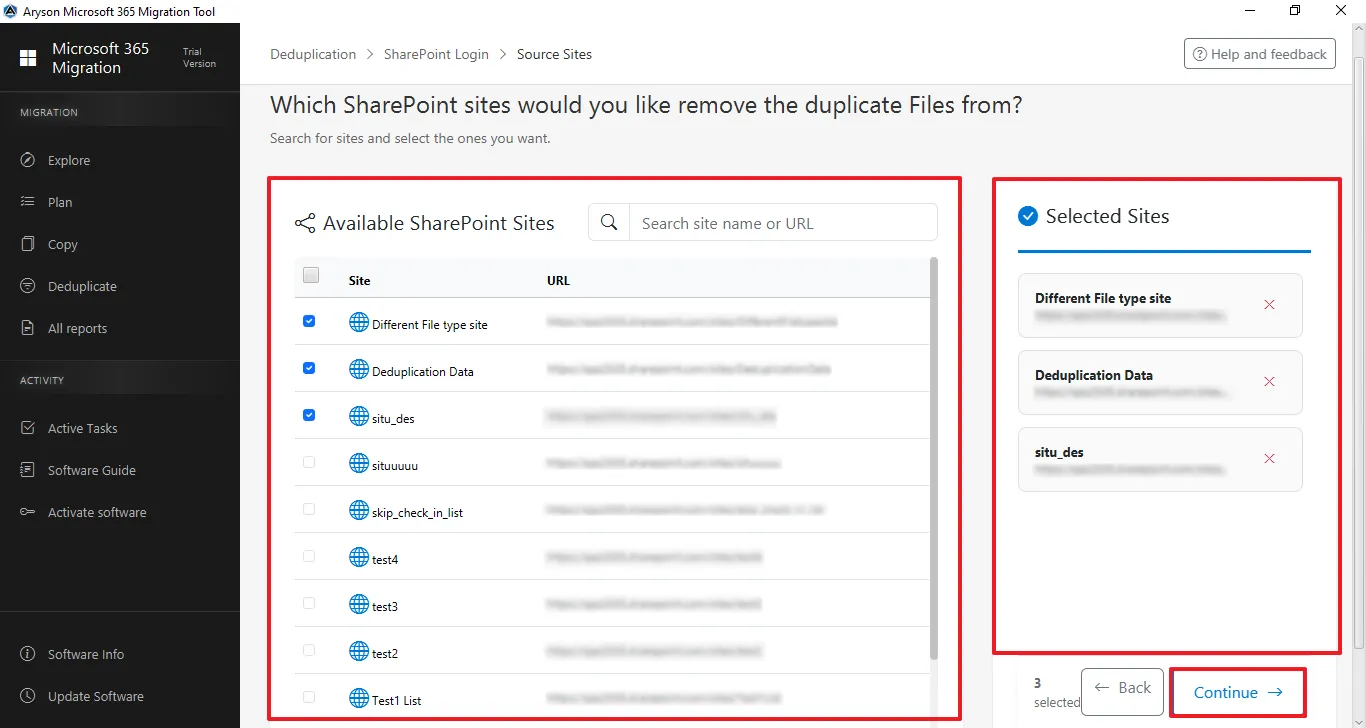Click the Back button
The height and width of the screenshot is (728, 1366).
1122,688
